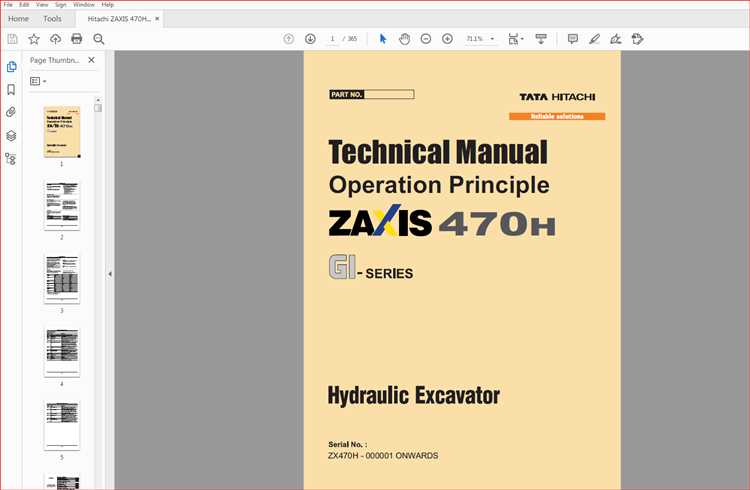750x490 pixels.
Task: Add a comment with note icon
Action: [x=573, y=39]
